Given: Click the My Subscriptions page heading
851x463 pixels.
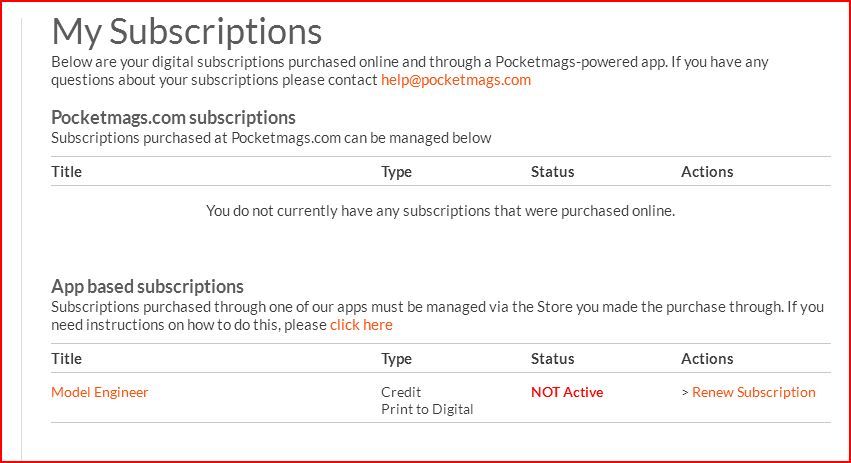Looking at the screenshot, I should (187, 32).
